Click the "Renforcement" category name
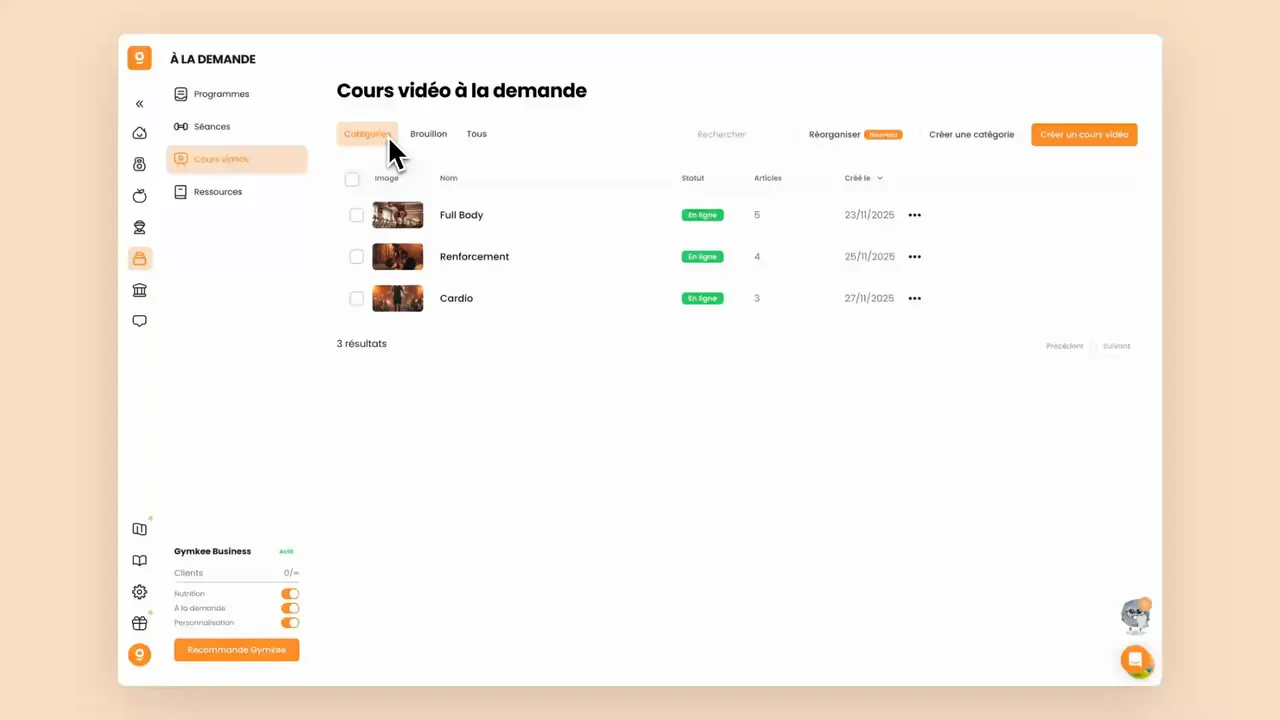The width and height of the screenshot is (1280, 720). pyautogui.click(x=474, y=257)
